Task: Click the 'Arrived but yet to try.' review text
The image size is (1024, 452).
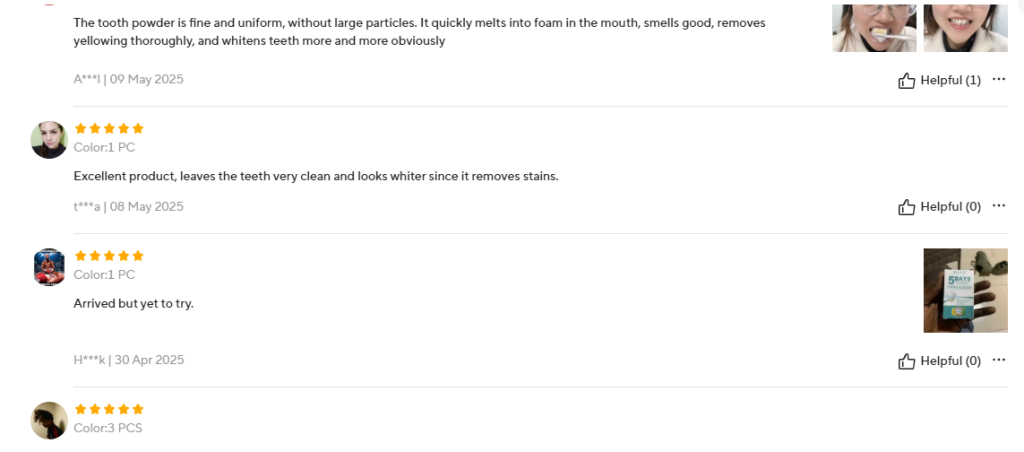Action: coord(133,303)
